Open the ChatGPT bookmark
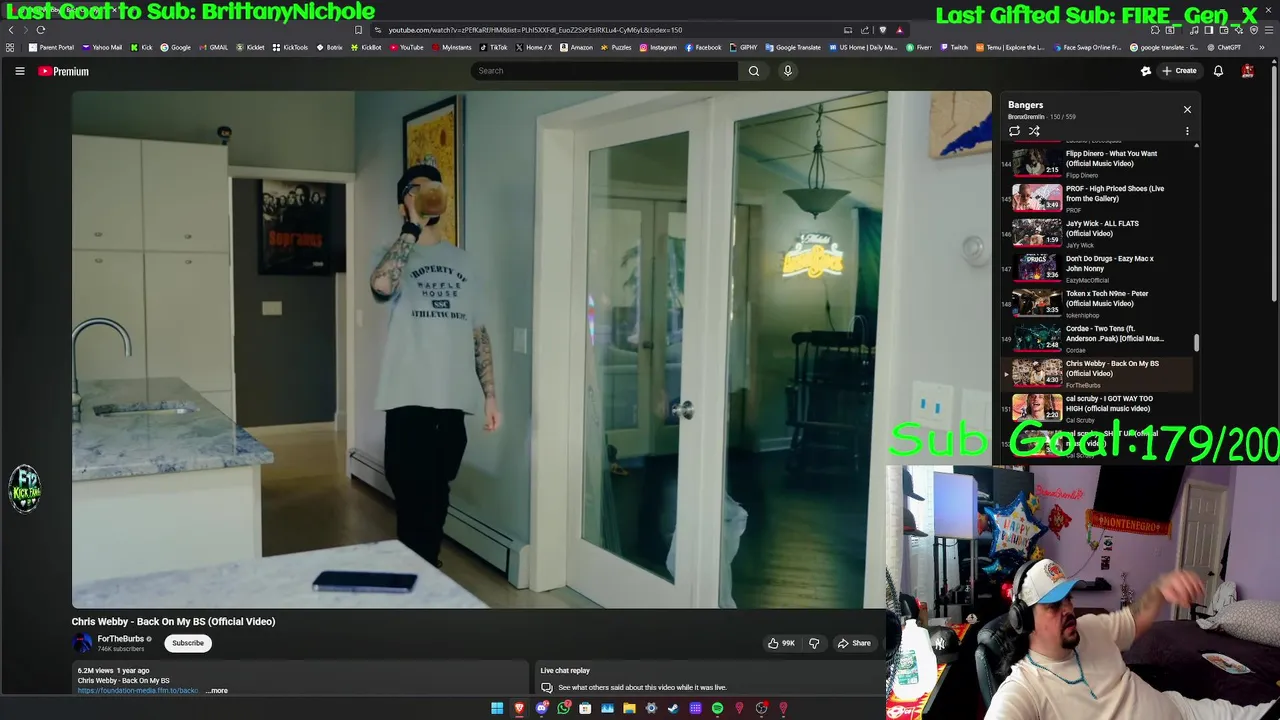This screenshot has width=1280, height=720. point(1223,47)
